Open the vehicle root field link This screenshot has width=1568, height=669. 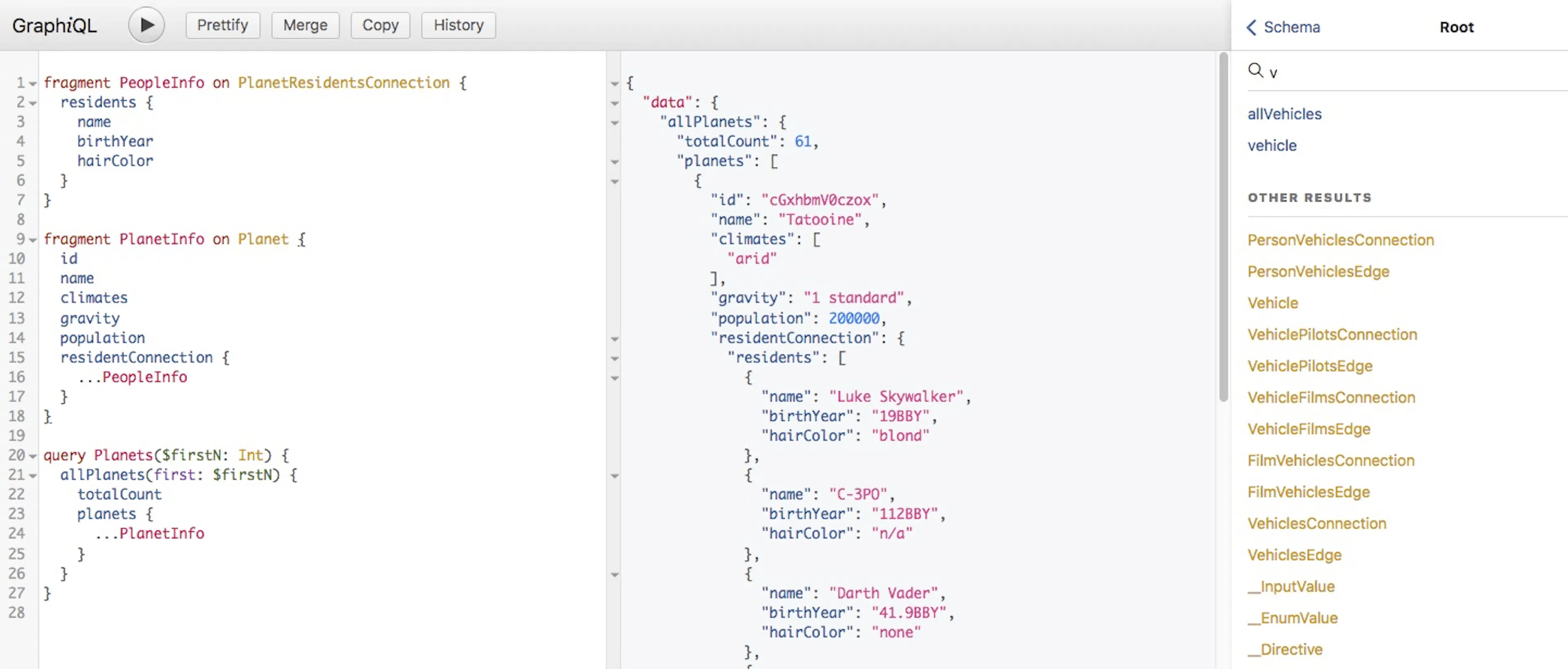coord(1272,145)
